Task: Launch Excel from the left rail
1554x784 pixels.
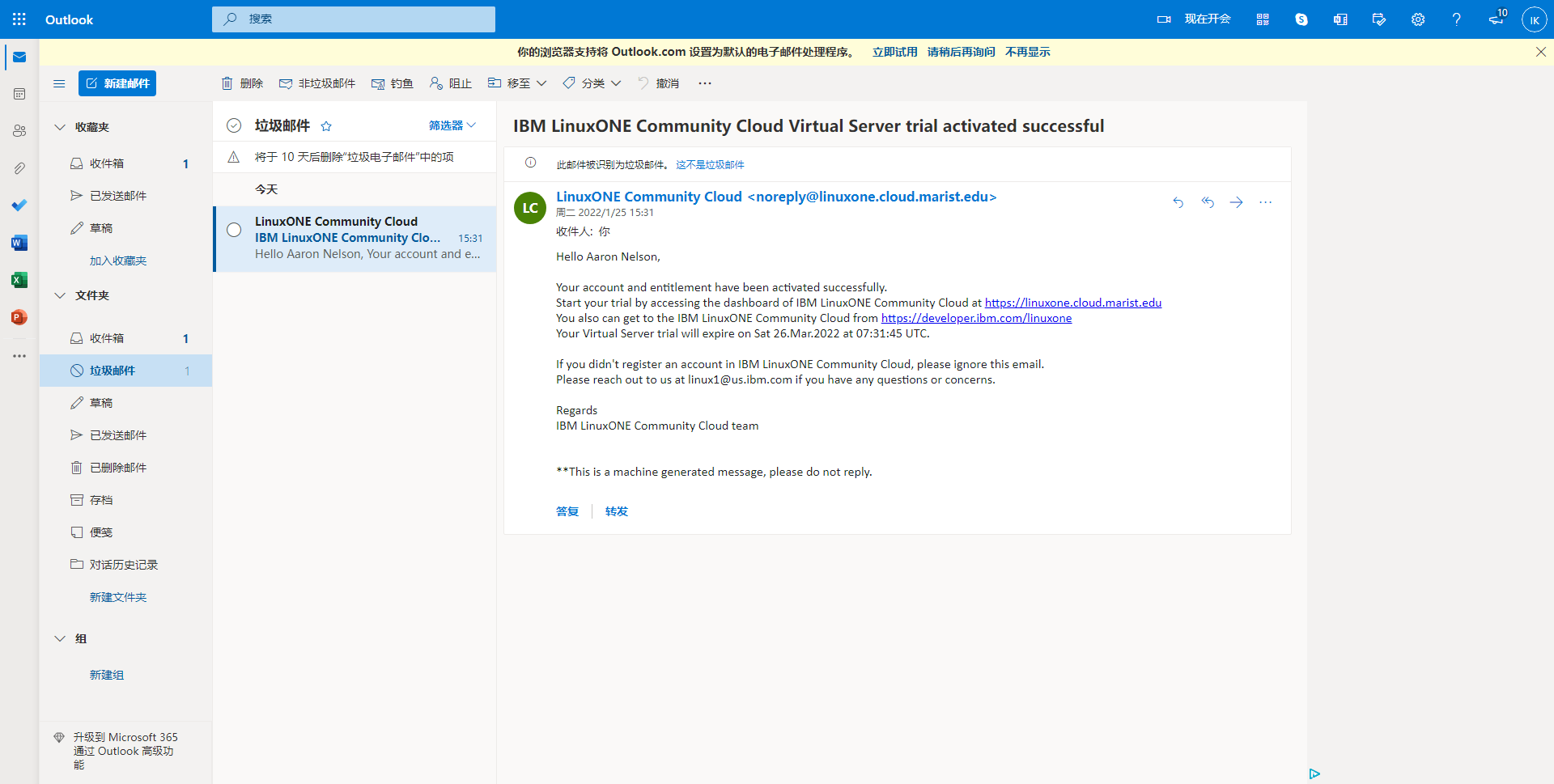Action: (19, 280)
